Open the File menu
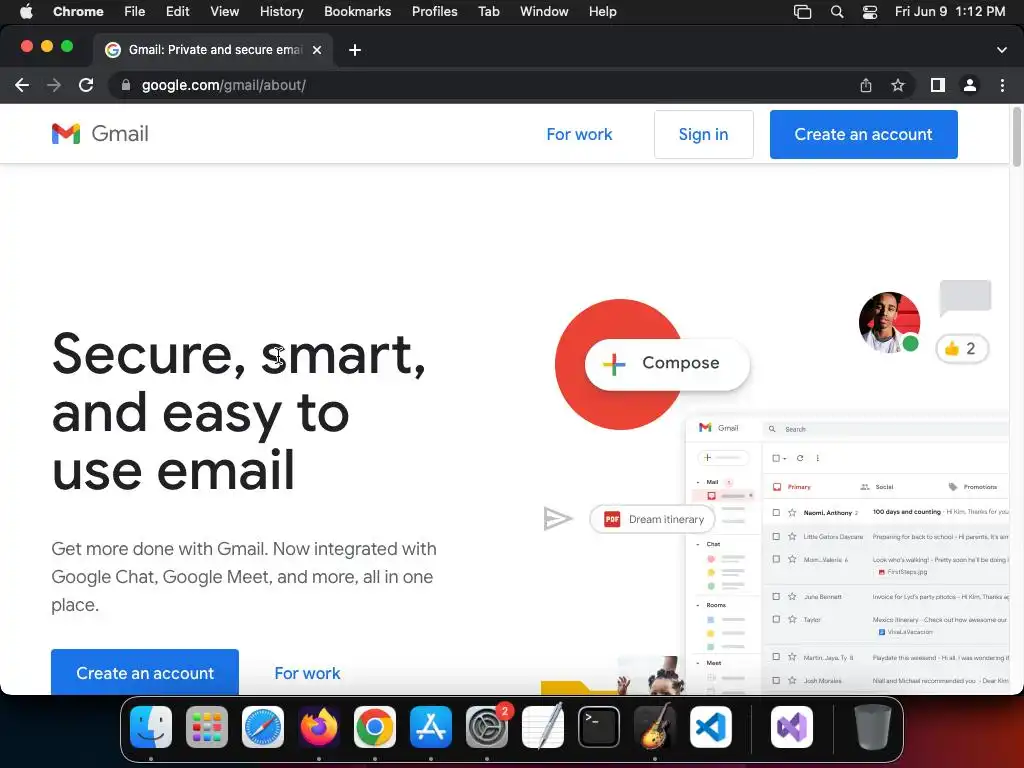The height and width of the screenshot is (768, 1024). (x=135, y=12)
